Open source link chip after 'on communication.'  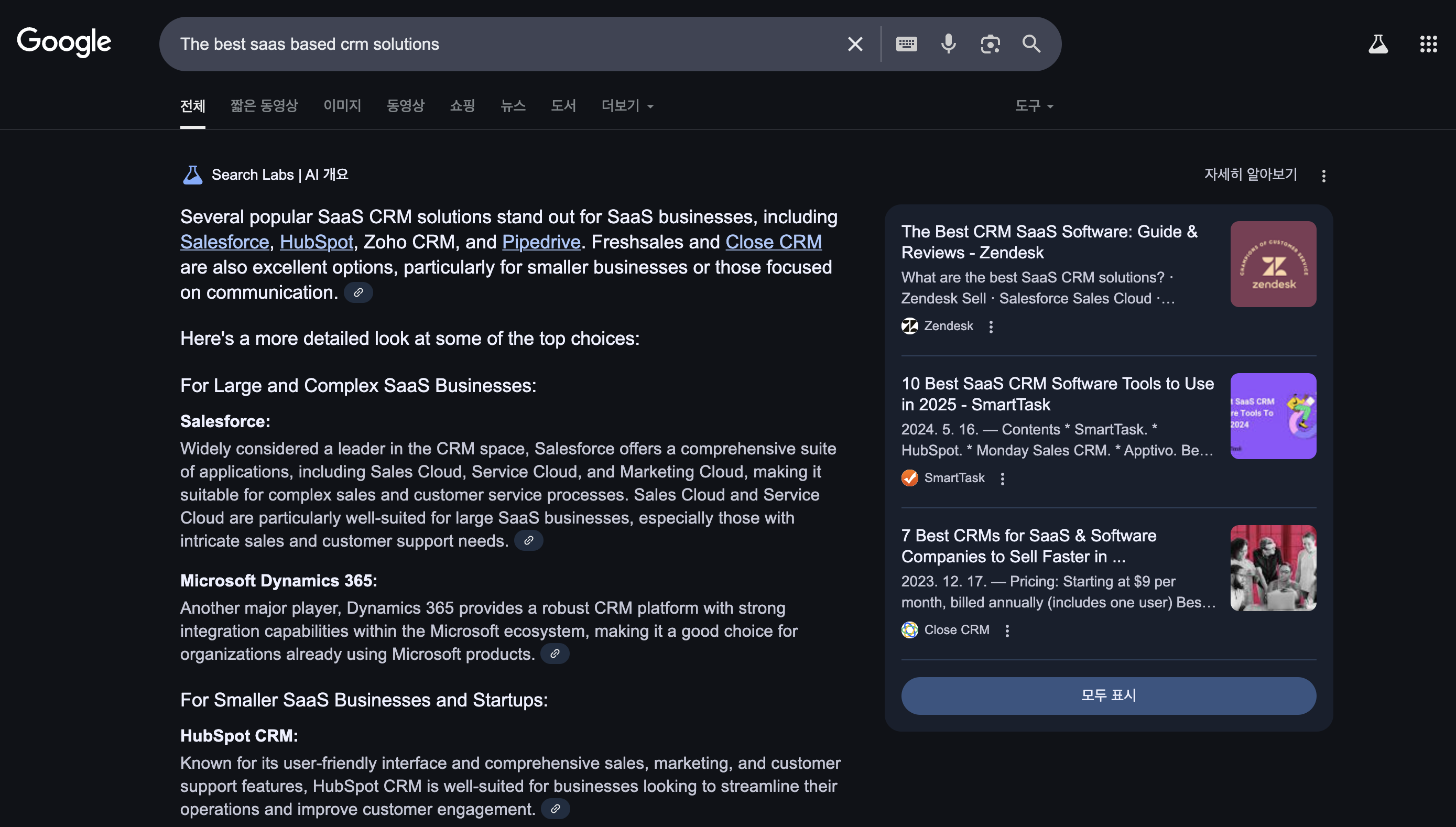pos(358,292)
